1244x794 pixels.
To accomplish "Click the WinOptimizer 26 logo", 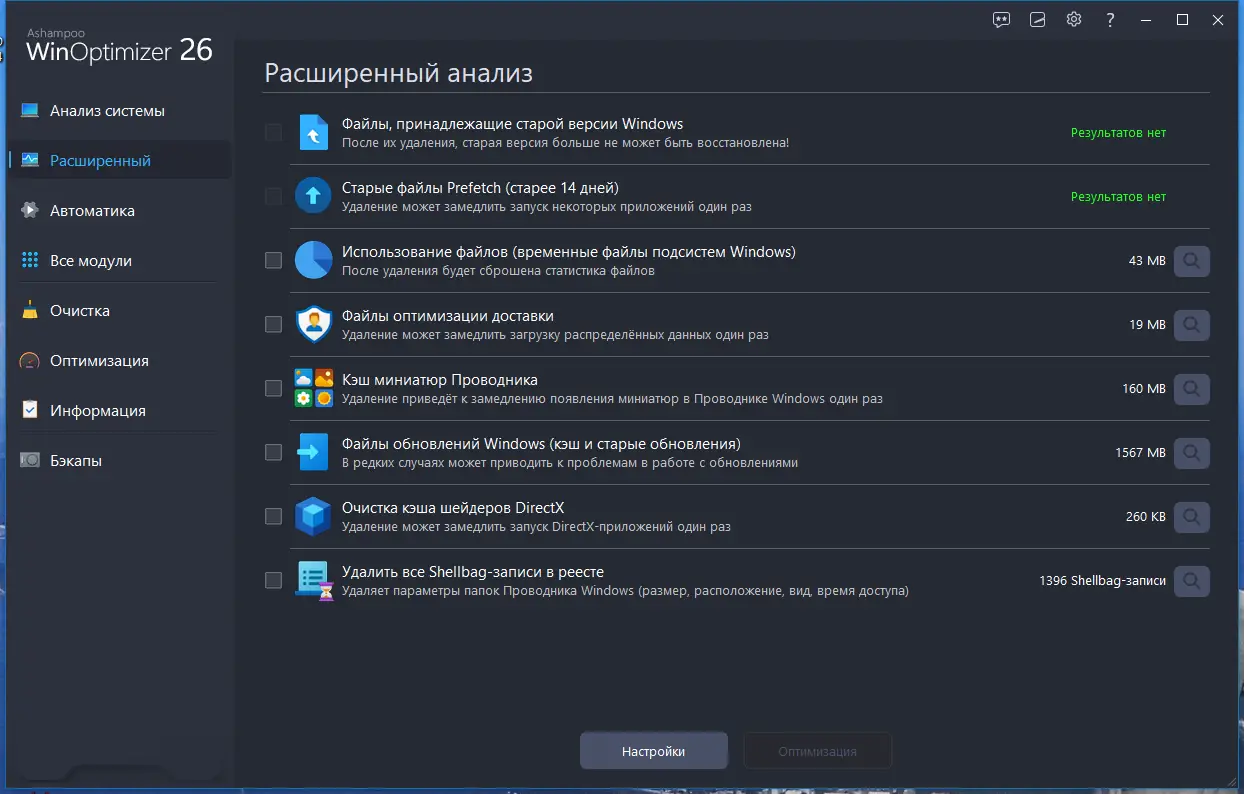I will pyautogui.click(x=120, y=47).
